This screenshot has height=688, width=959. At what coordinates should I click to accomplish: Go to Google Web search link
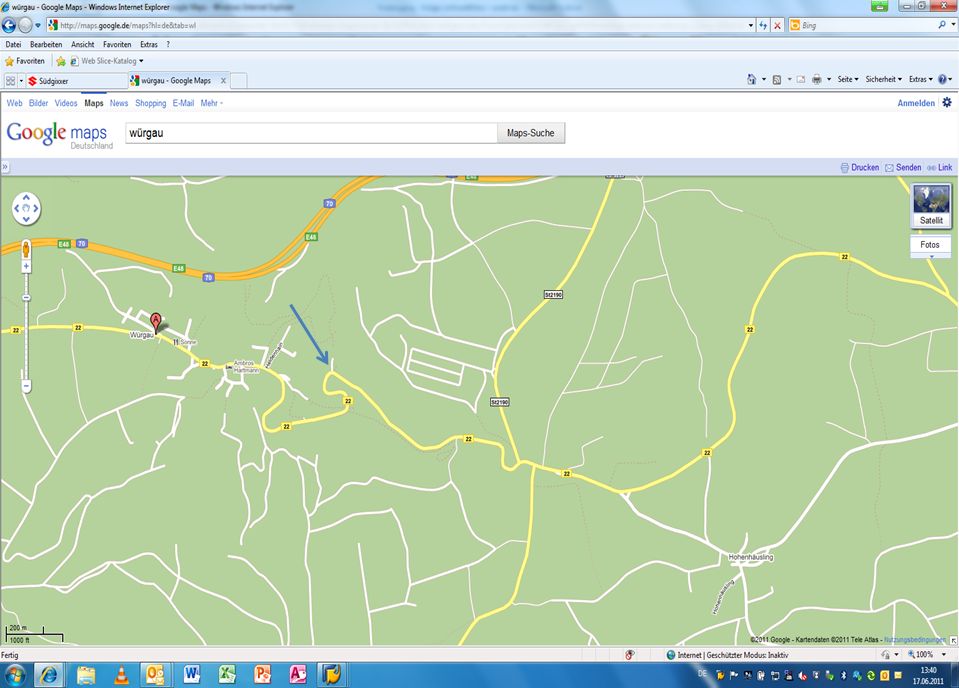click(x=14, y=103)
